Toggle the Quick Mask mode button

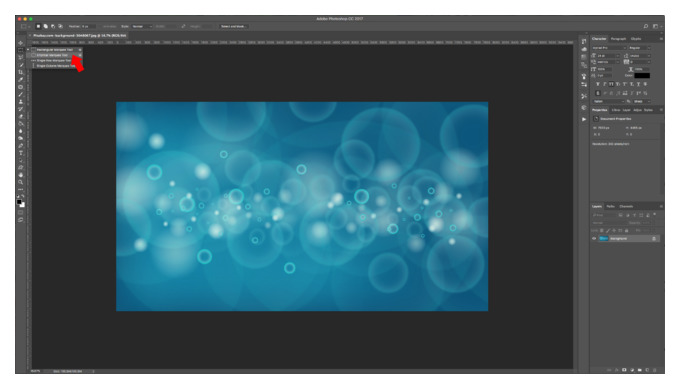pos(21,212)
